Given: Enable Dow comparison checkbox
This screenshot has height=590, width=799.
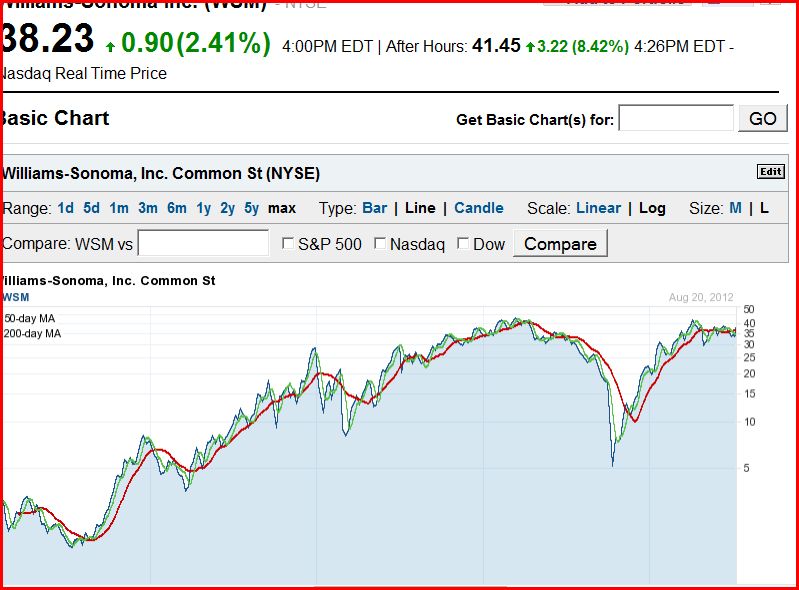Looking at the screenshot, I should [x=463, y=244].
